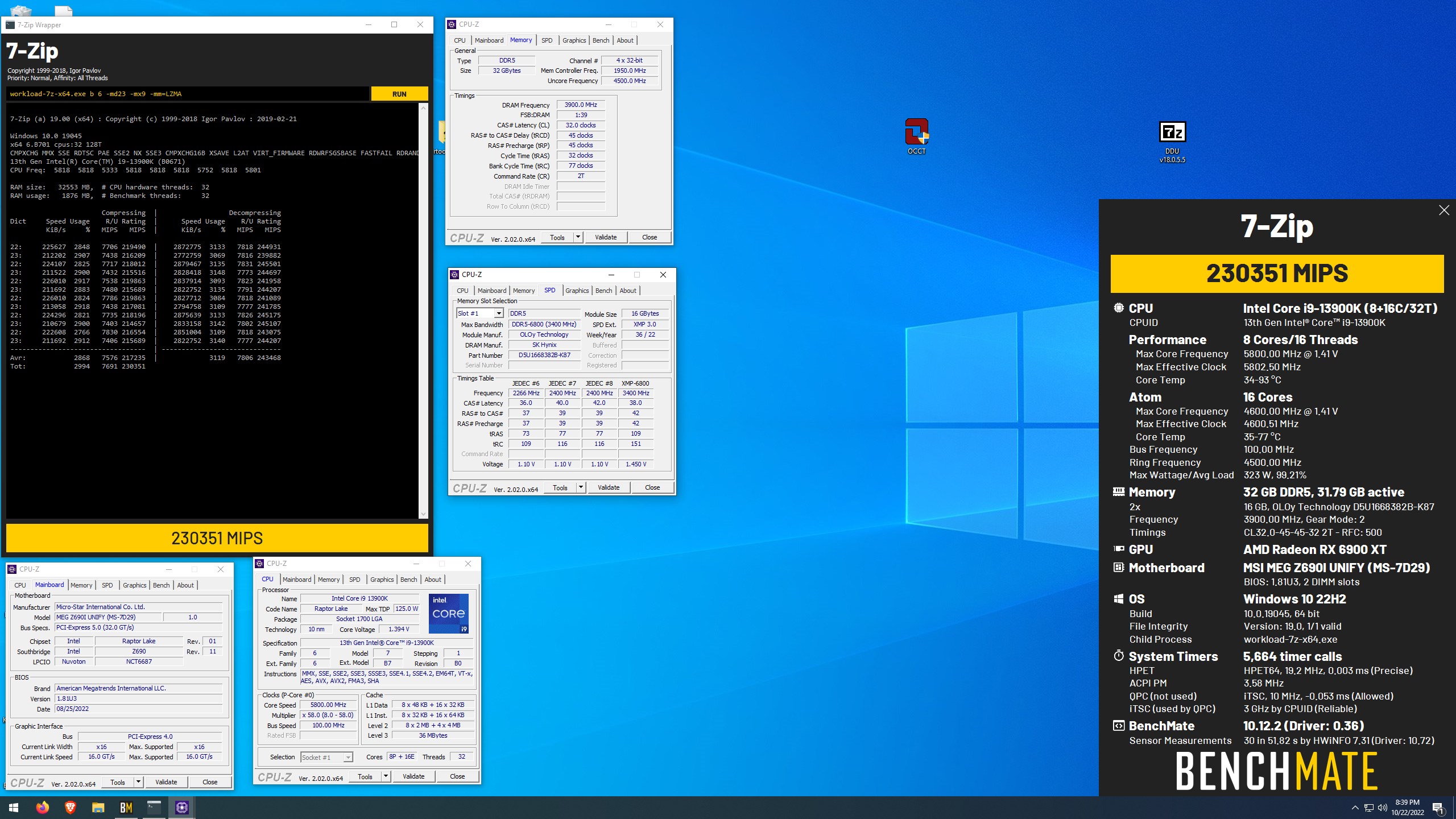This screenshot has height=819, width=1456.
Task: Switch to BenchMate taskbar icon
Action: (x=126, y=807)
